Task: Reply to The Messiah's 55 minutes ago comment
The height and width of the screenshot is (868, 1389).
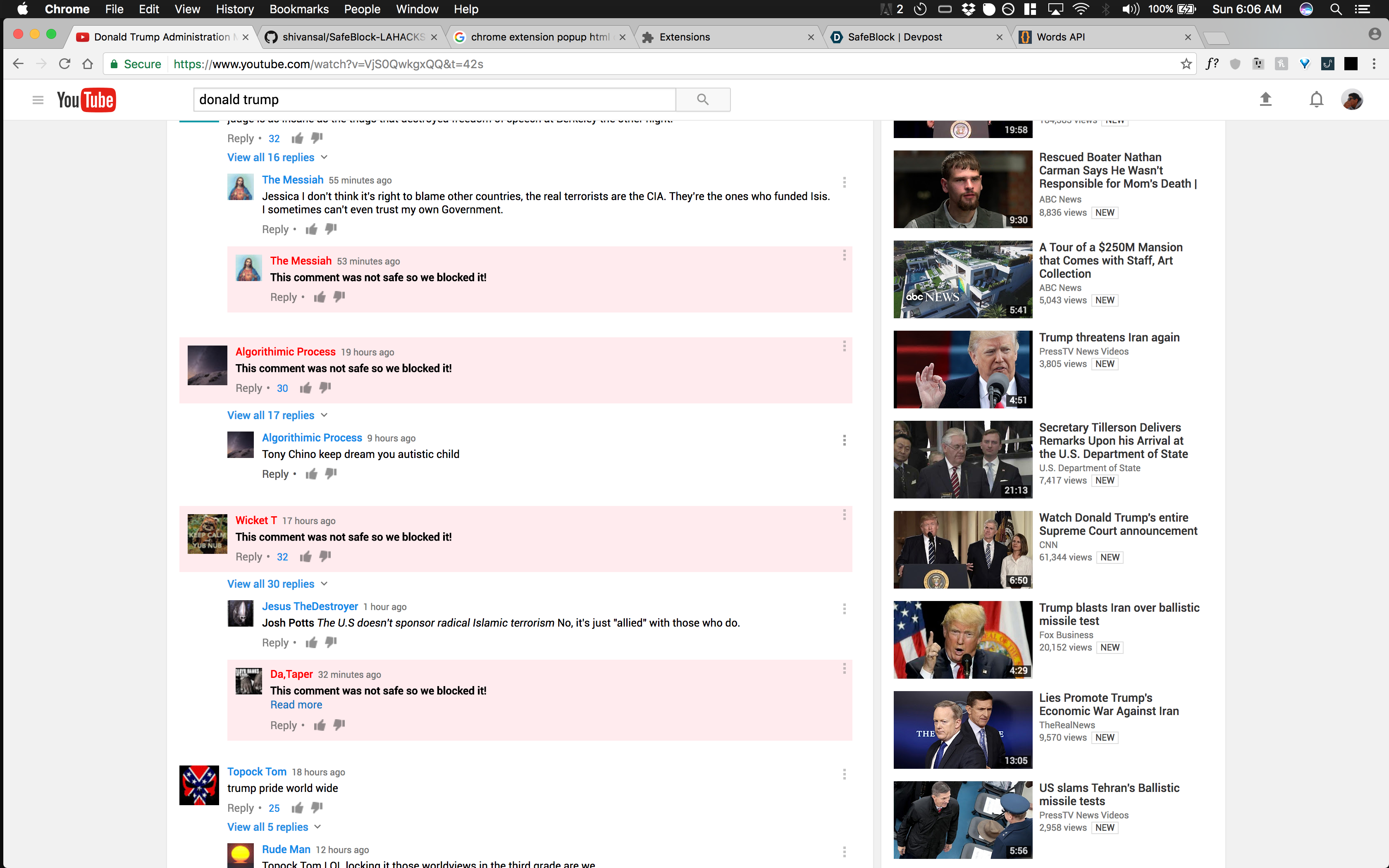Action: [275, 229]
